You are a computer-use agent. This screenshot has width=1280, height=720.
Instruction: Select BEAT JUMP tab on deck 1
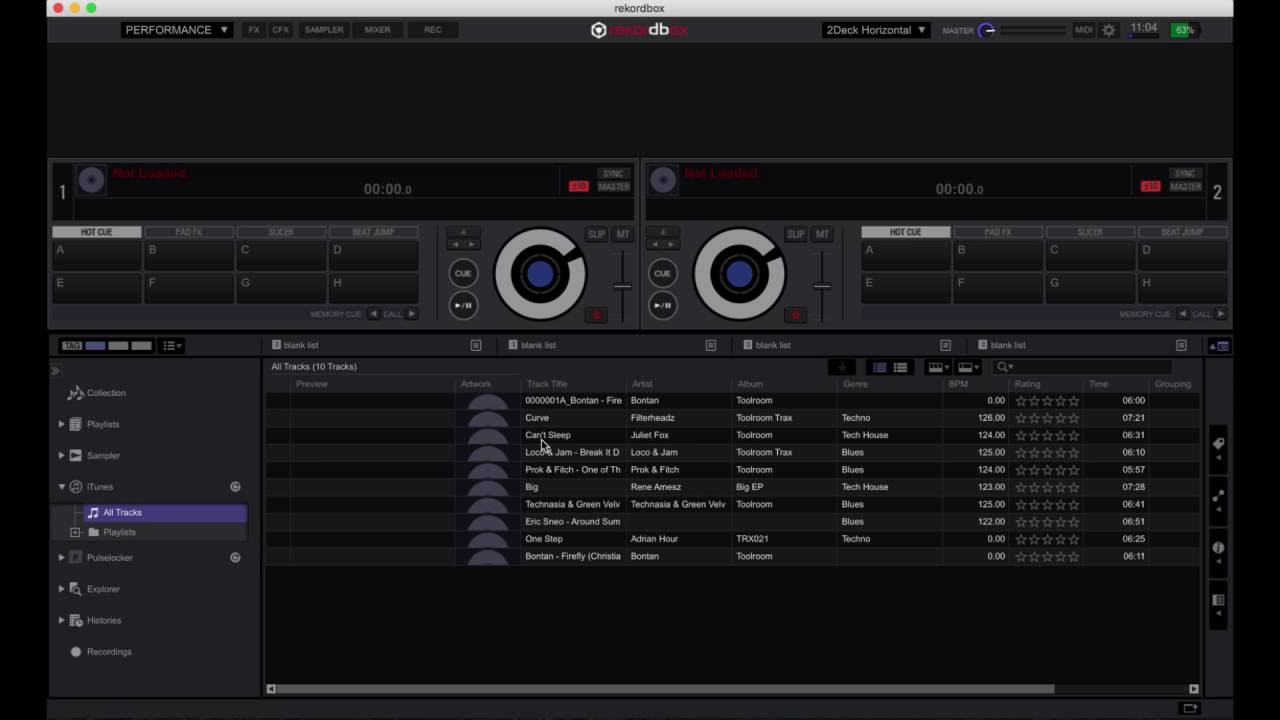tap(373, 232)
